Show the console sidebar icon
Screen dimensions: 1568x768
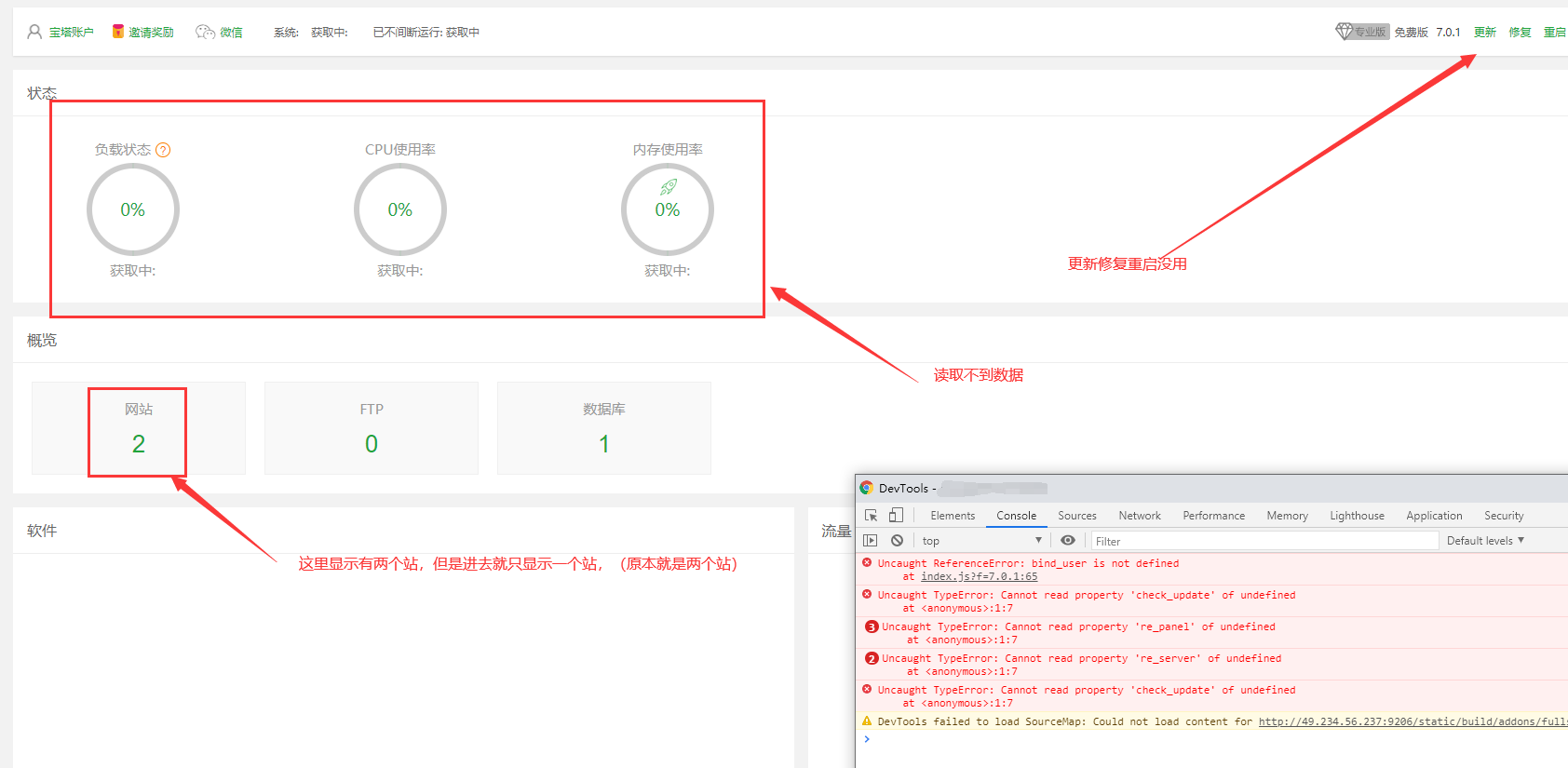click(871, 540)
